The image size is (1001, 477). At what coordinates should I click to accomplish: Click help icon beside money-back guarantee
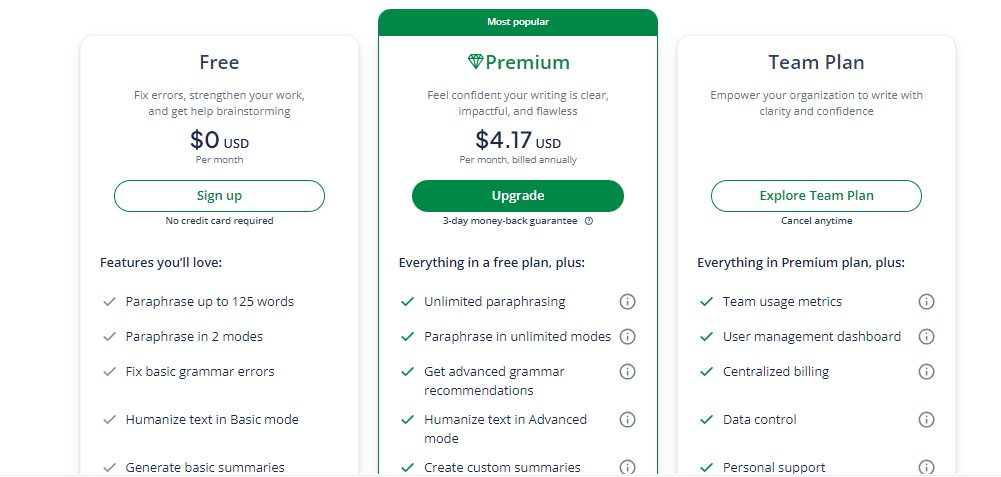(x=589, y=221)
